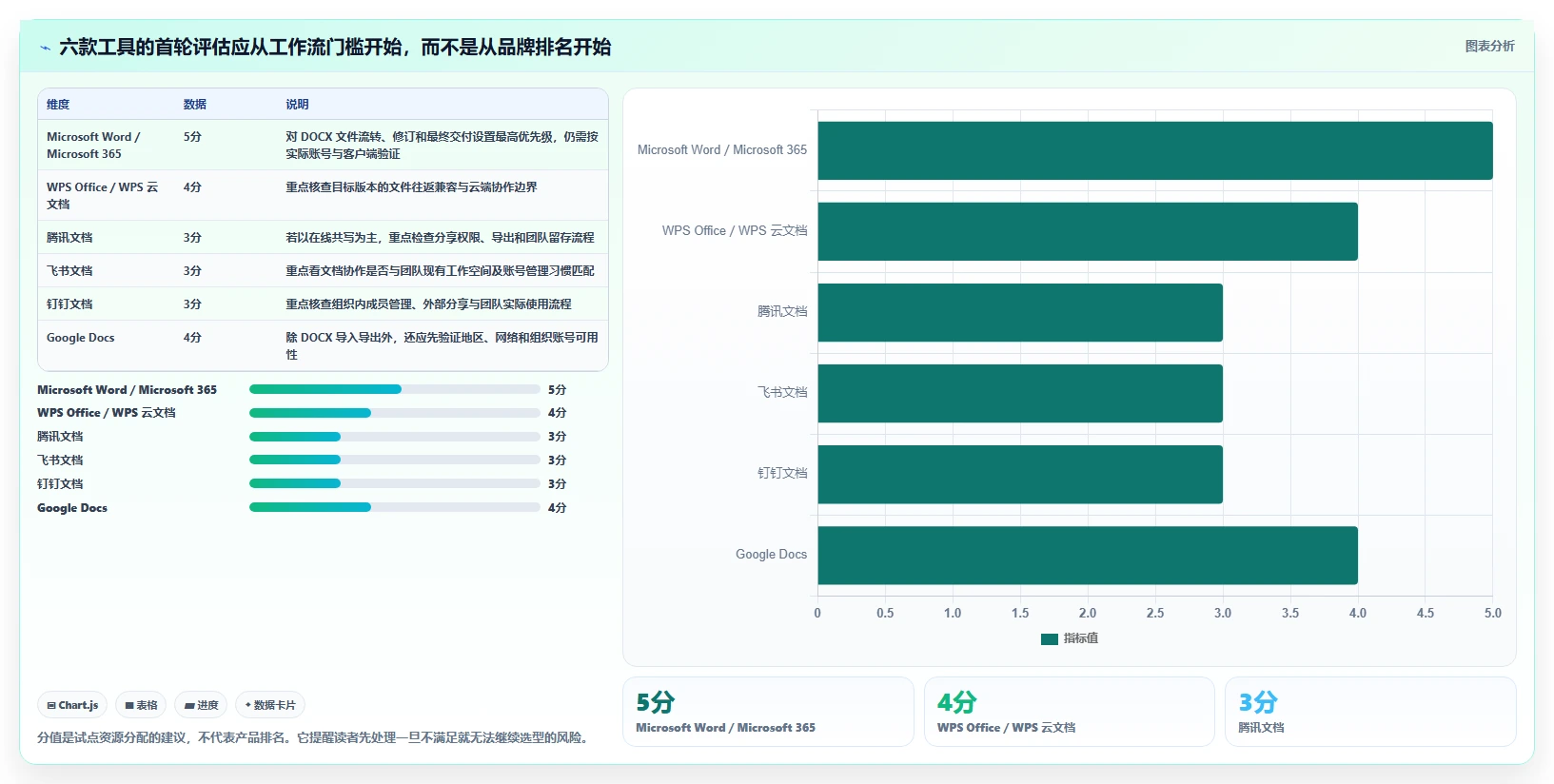Click the 数据 column header
This screenshot has height=784, width=1554.
tap(195, 105)
